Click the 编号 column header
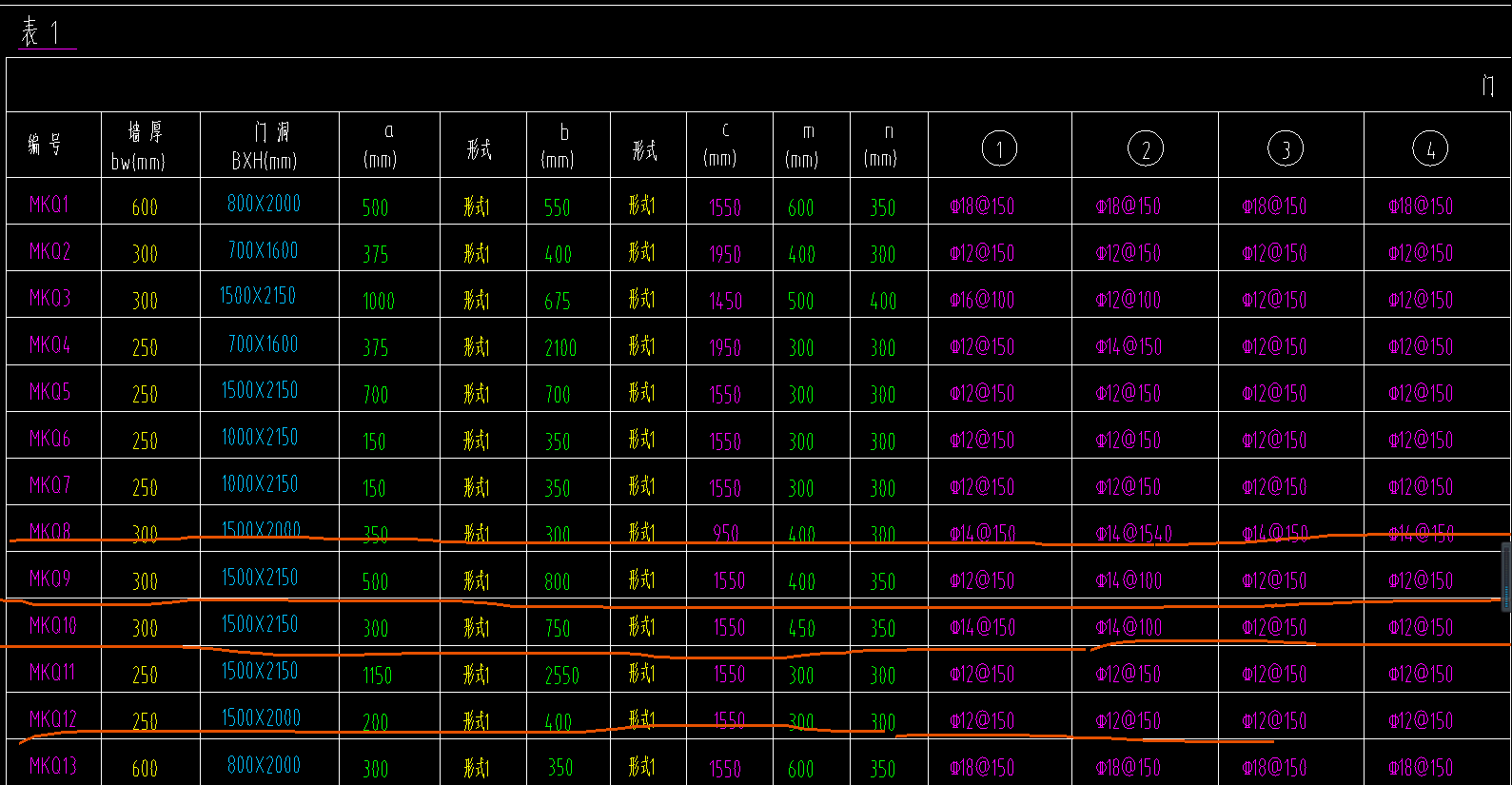This screenshot has width=1512, height=785. click(45, 145)
